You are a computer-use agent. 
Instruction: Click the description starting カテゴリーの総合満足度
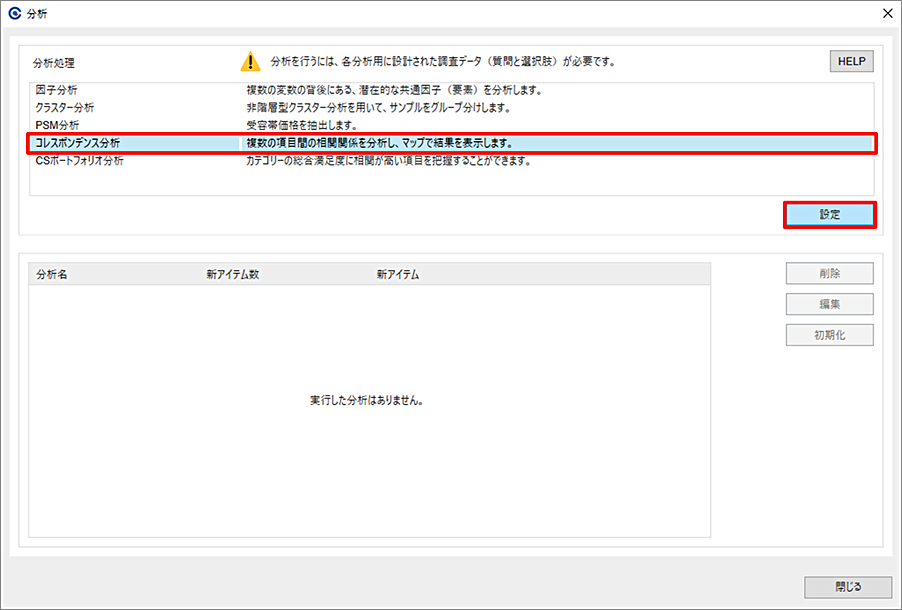388,161
